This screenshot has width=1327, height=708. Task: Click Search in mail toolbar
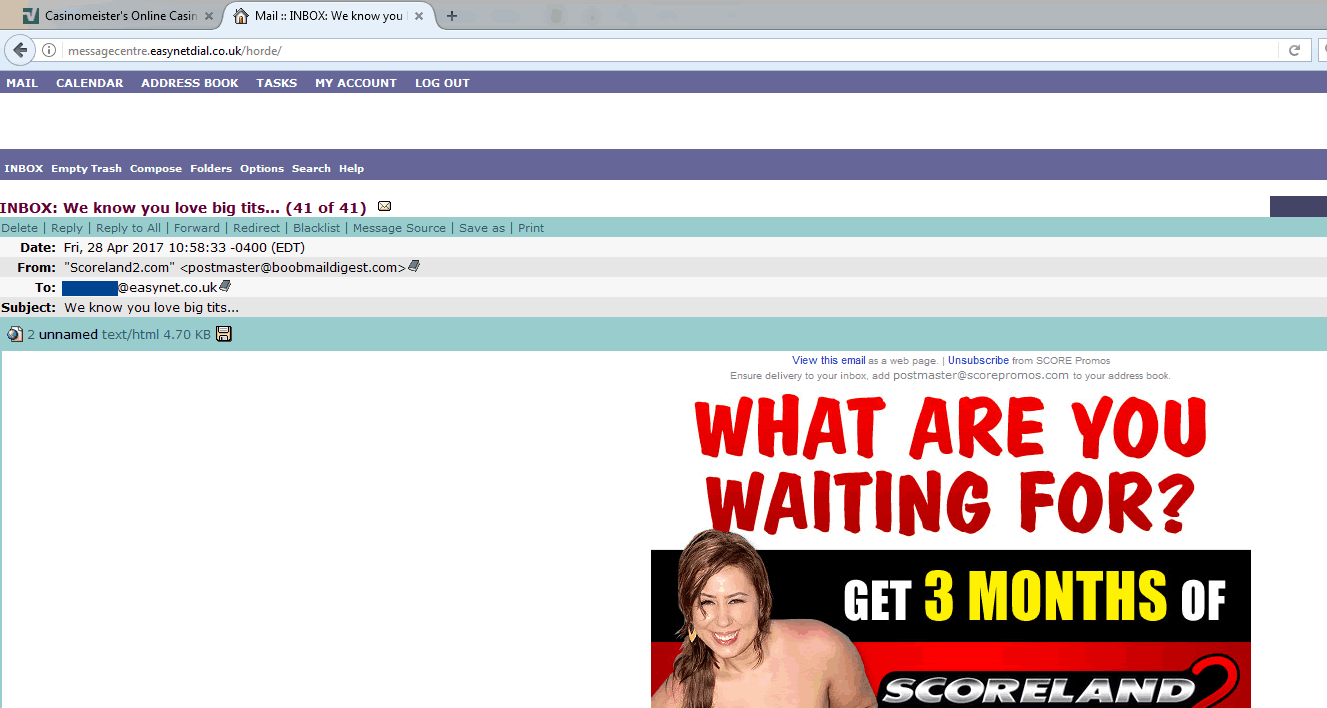(311, 168)
